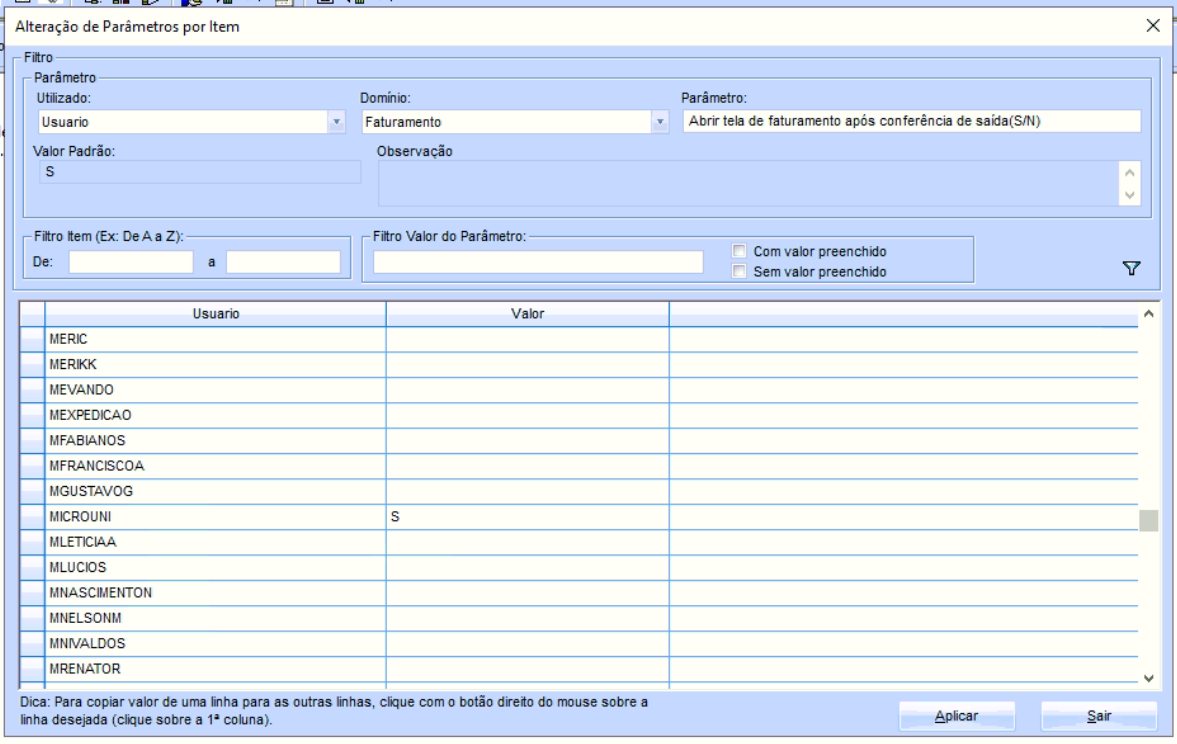The height and width of the screenshot is (744, 1177).
Task: Exit with the Sair button
Action: 1099,716
